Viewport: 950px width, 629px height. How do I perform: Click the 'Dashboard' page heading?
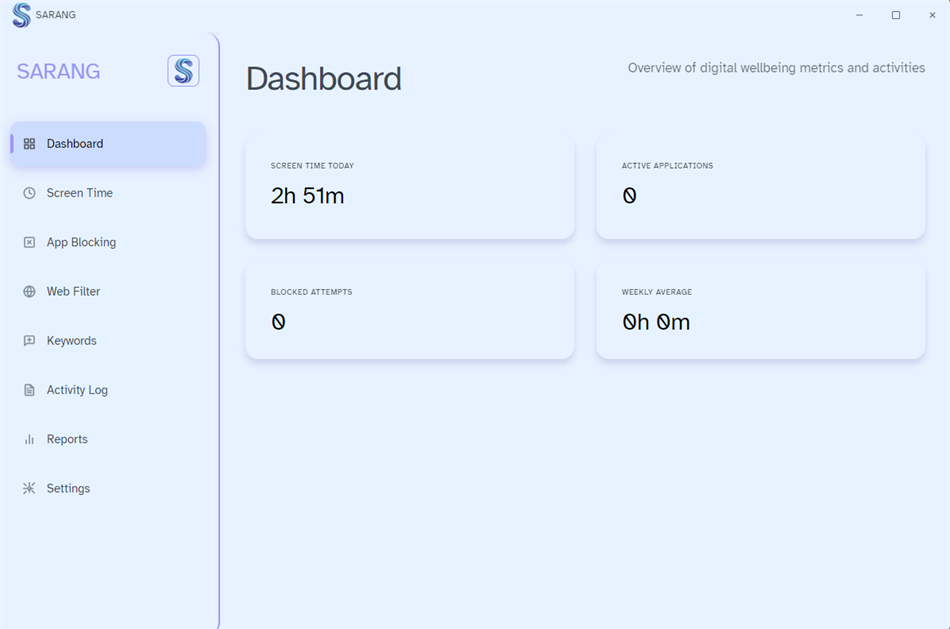324,79
